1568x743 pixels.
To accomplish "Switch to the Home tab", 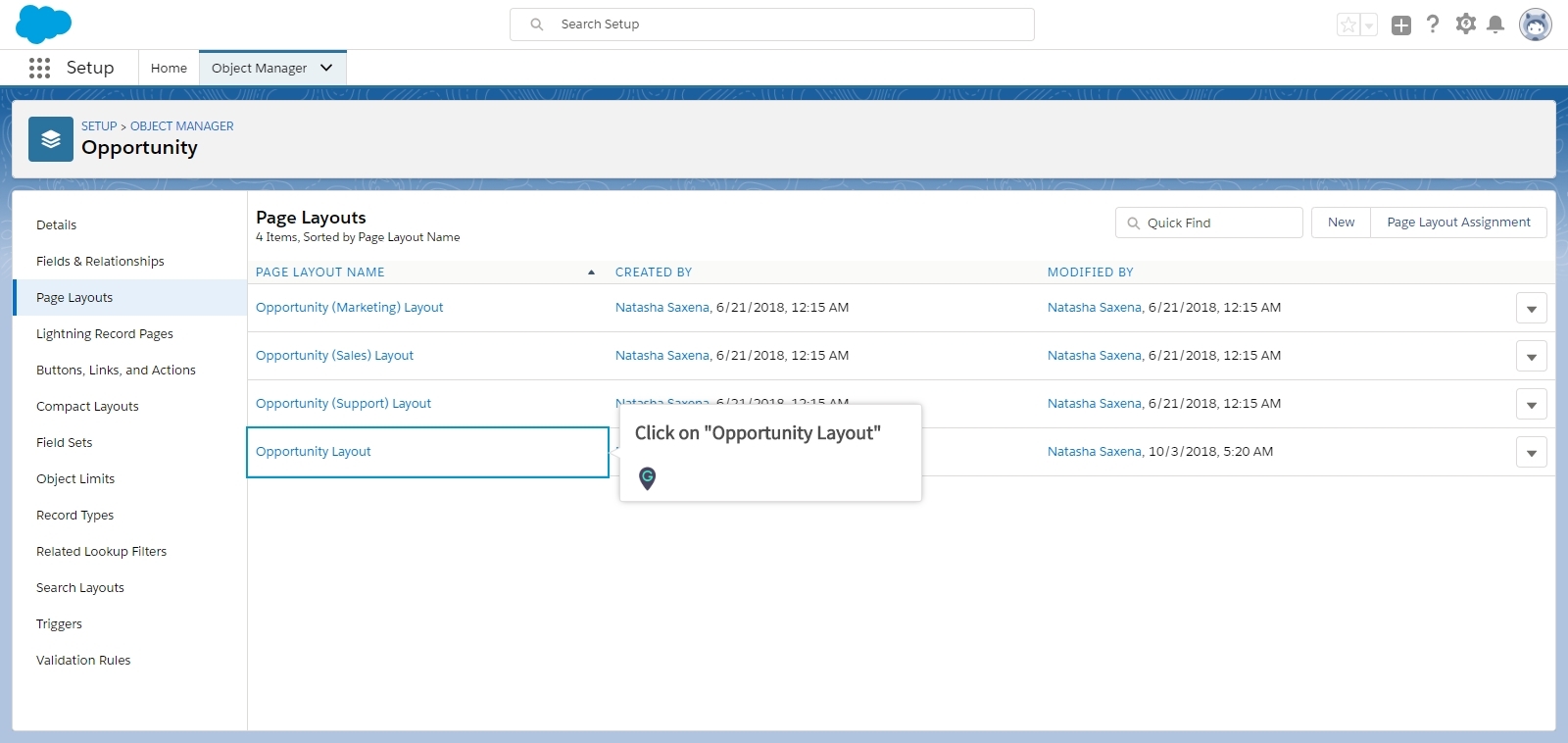I will 169,68.
